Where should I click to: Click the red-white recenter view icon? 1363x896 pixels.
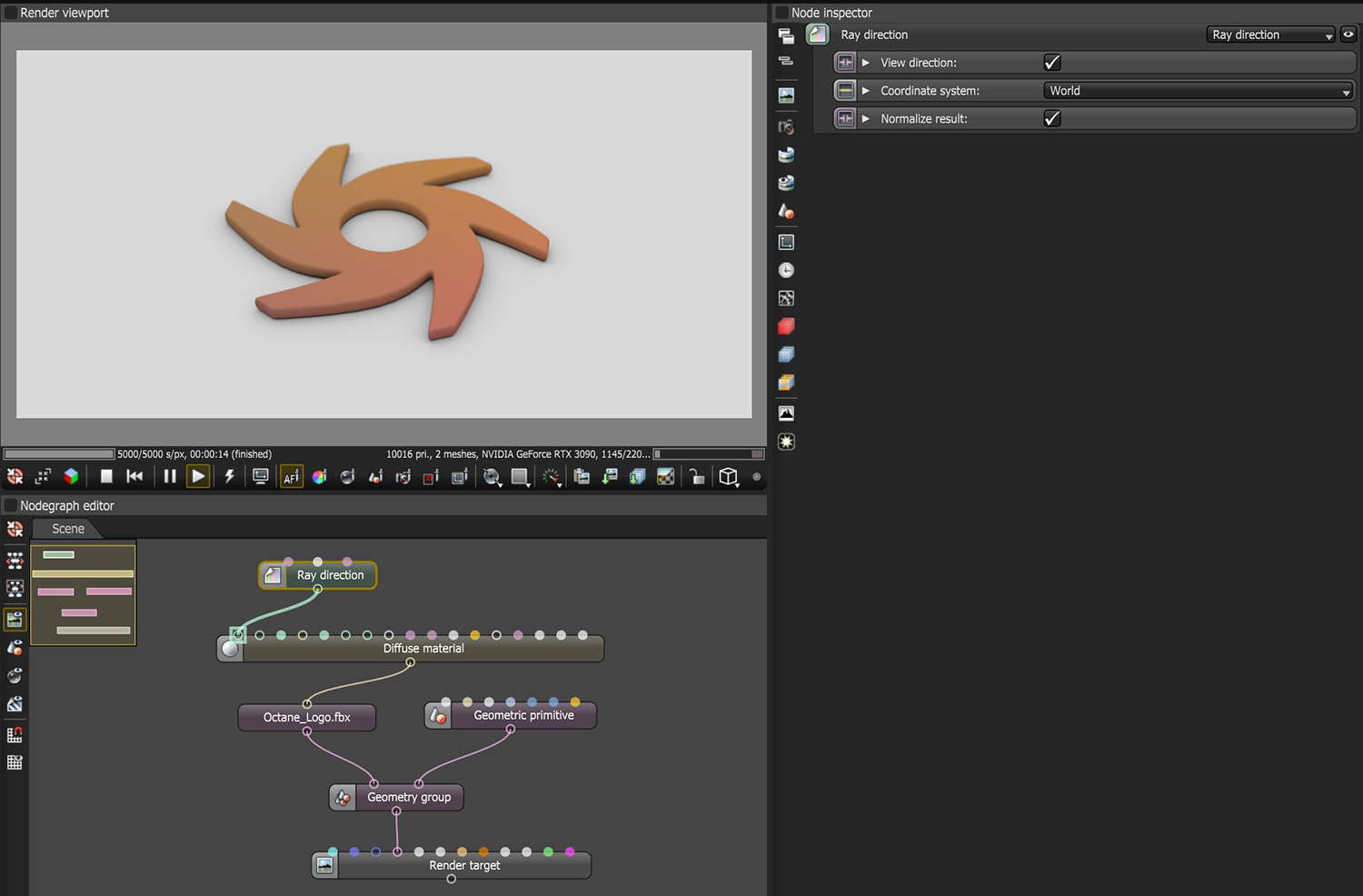15,476
